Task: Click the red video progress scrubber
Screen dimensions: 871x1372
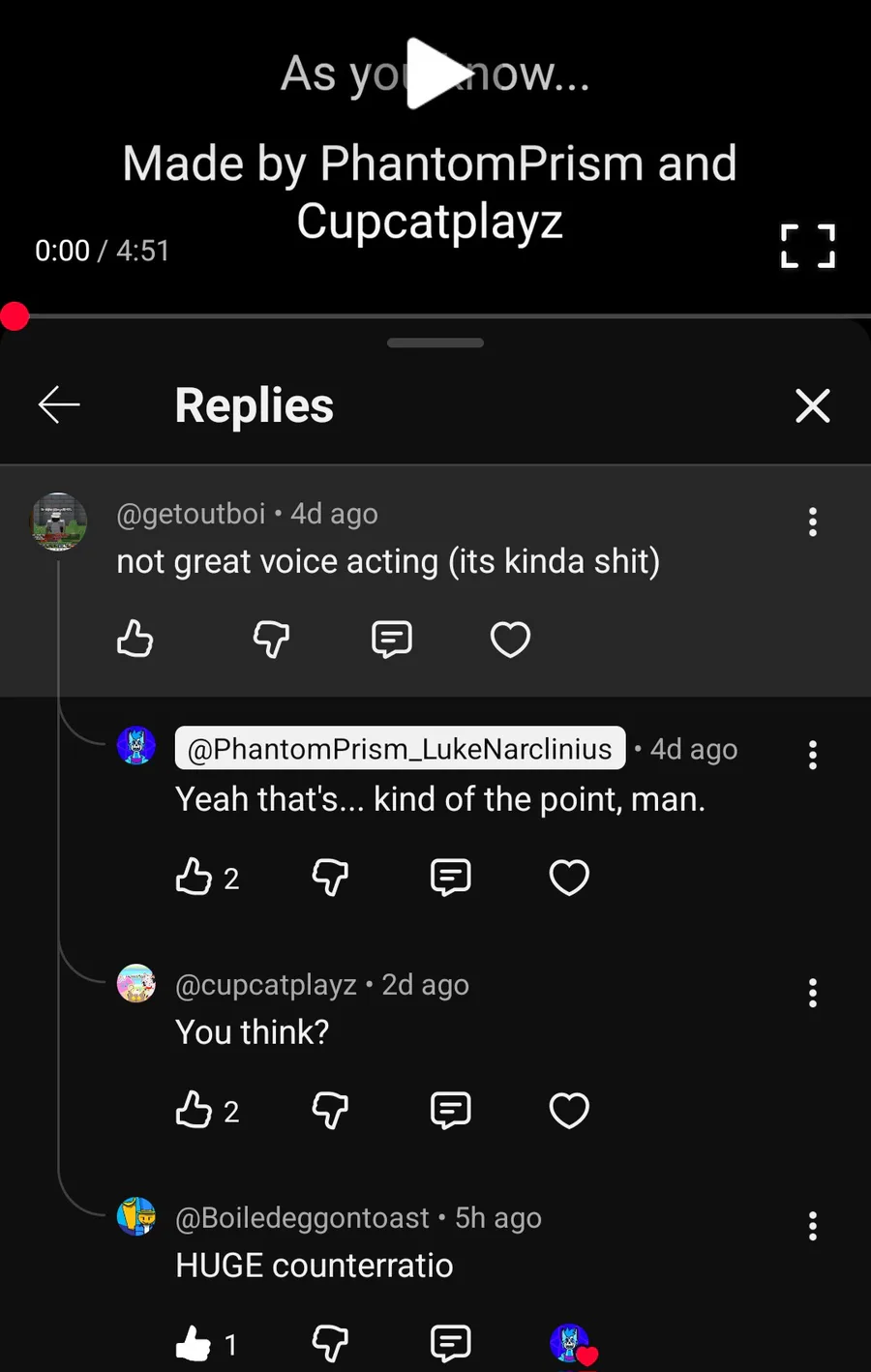Action: point(15,316)
